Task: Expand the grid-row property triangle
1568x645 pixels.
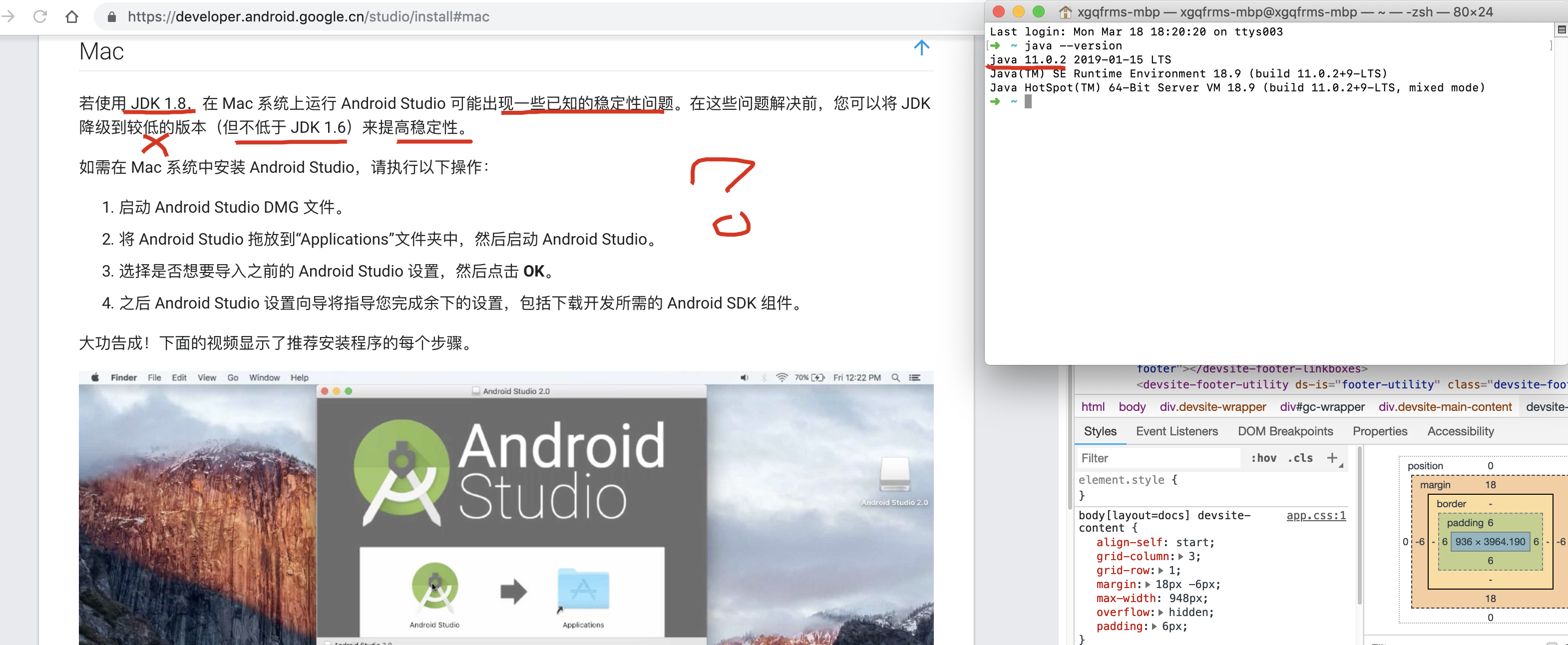Action: click(x=1160, y=570)
